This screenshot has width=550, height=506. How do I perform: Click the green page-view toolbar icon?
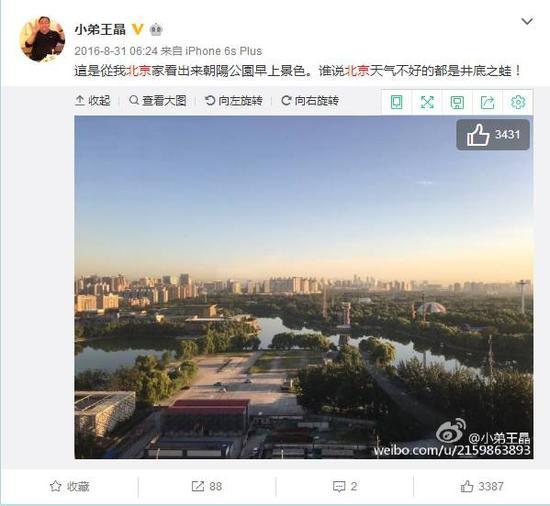[x=396, y=102]
